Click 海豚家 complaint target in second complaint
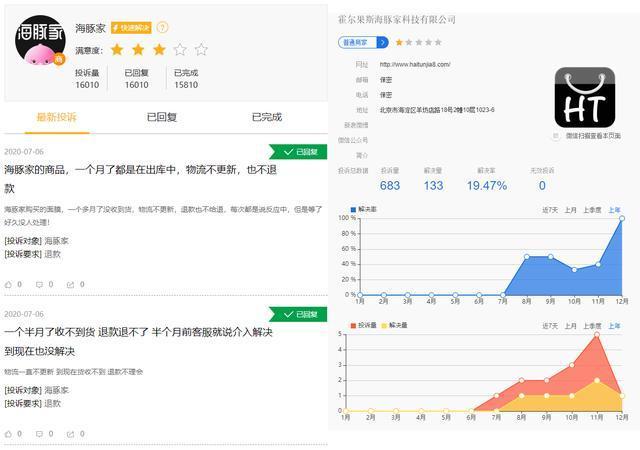The image size is (640, 450). click(x=56, y=390)
